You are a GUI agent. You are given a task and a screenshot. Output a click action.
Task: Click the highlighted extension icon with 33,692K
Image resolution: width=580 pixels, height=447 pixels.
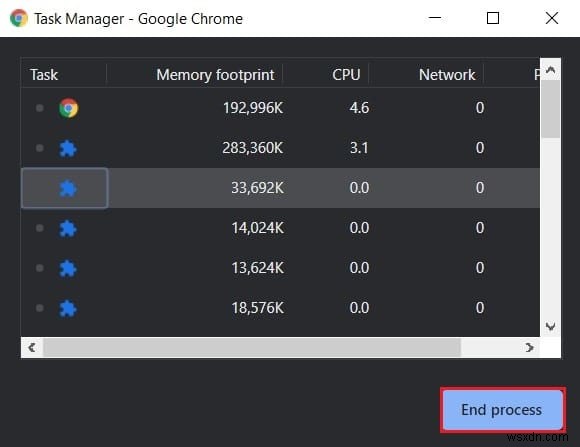(68, 188)
